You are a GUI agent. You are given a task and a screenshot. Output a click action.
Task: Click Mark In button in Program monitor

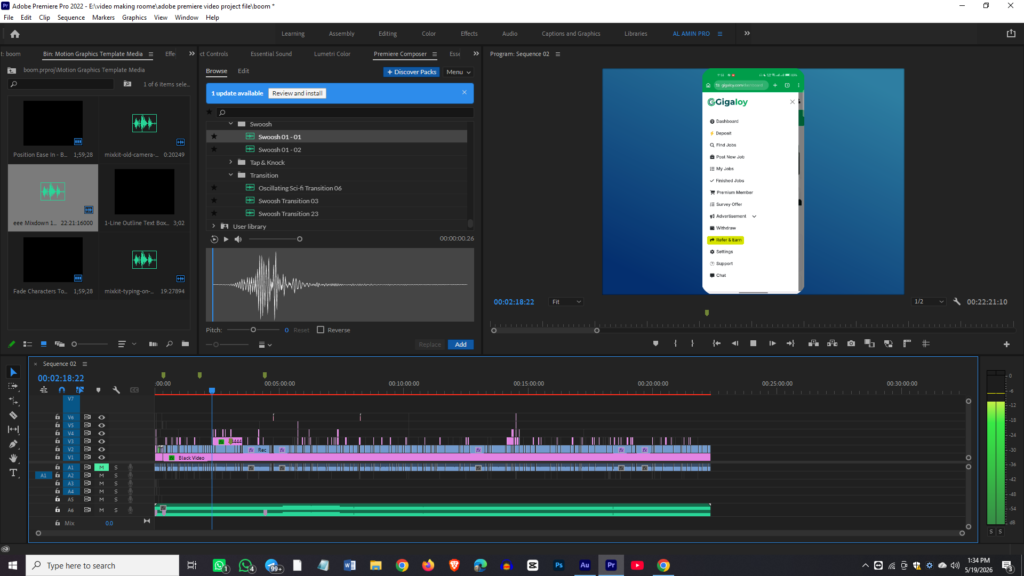coord(675,344)
